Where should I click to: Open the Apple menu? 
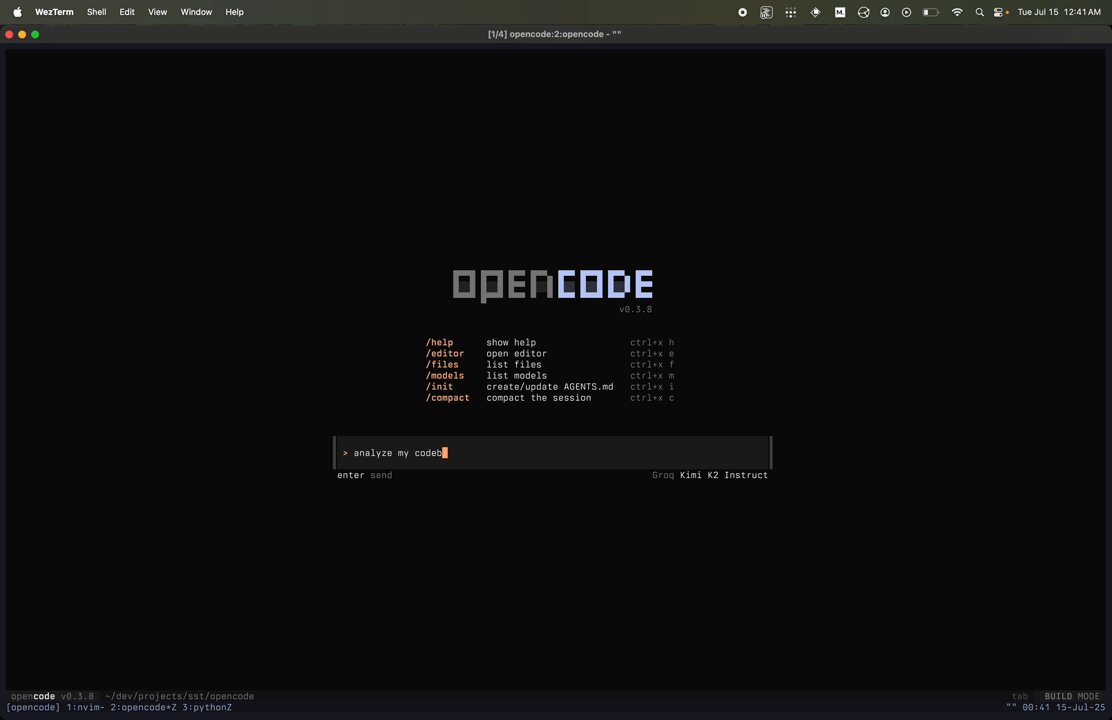tap(17, 12)
